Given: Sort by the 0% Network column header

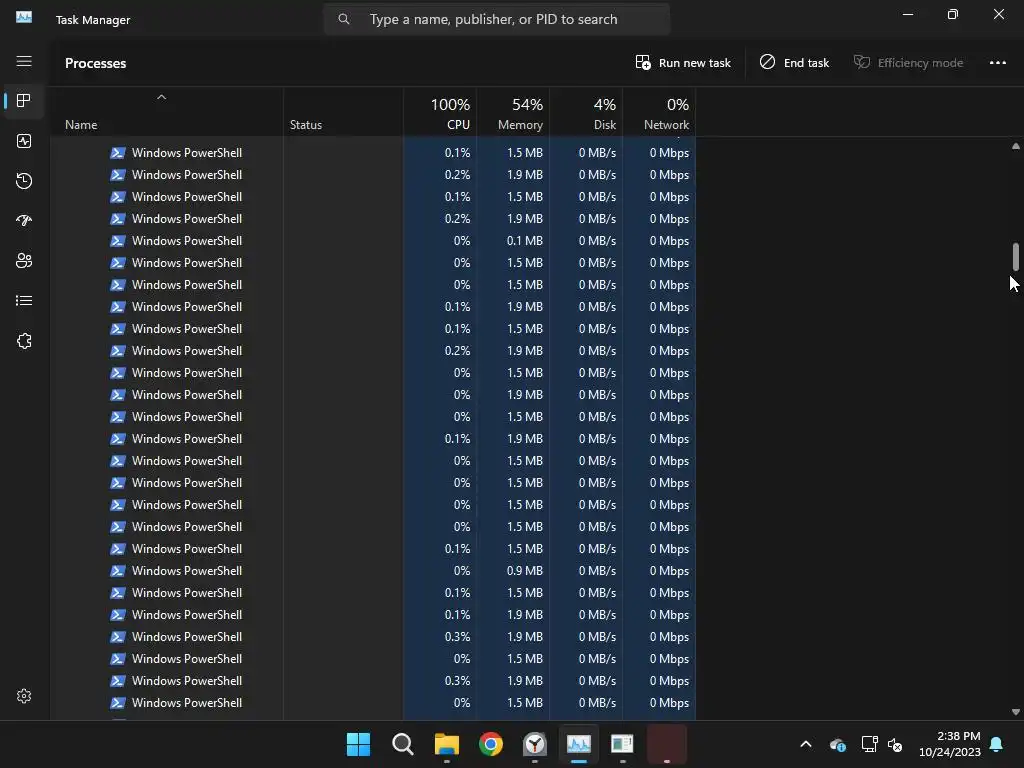Looking at the screenshot, I should point(659,113).
